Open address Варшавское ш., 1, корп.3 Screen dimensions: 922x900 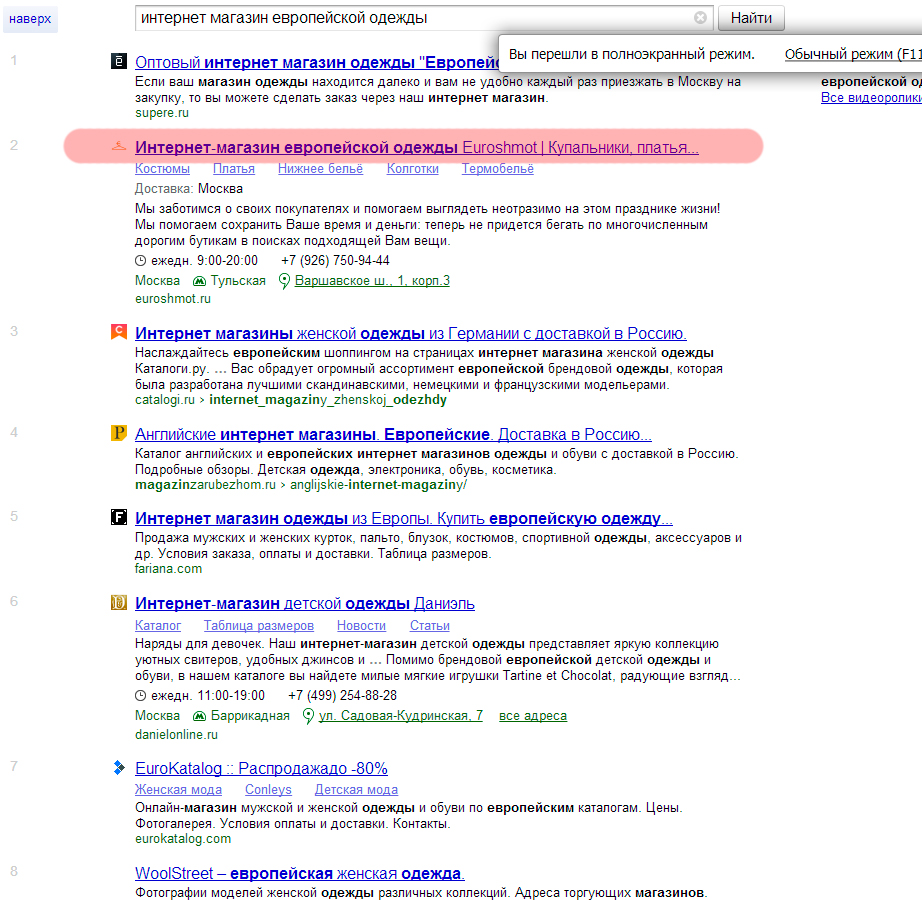(x=372, y=280)
